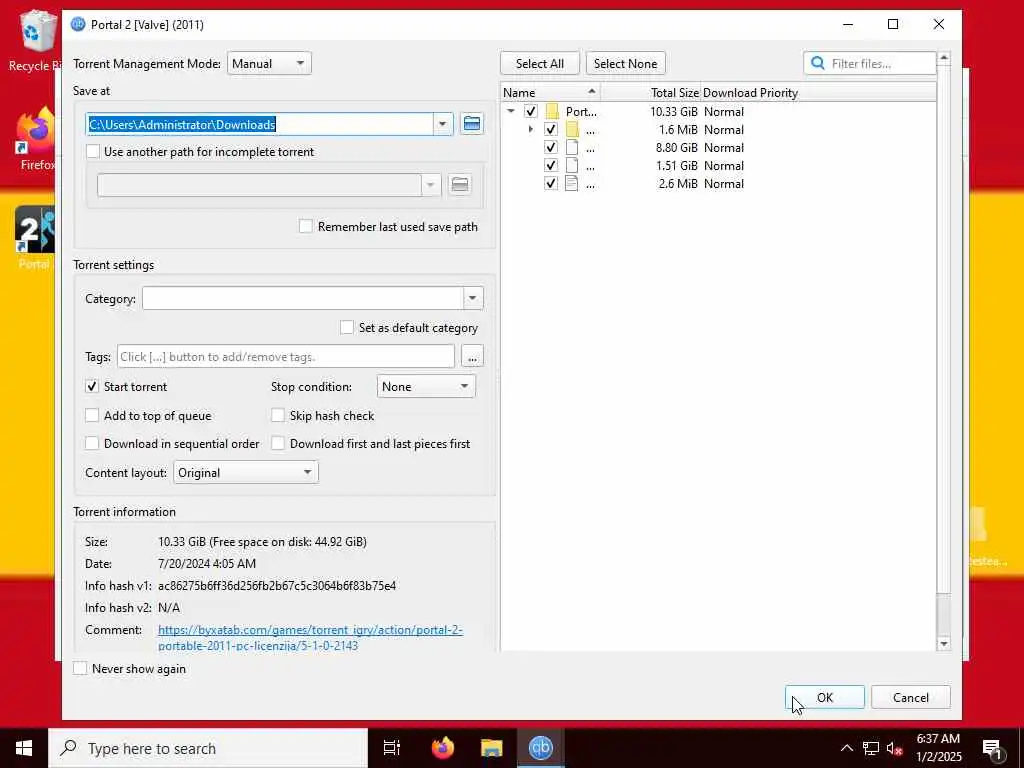Click the down arrow of right scrollbar
Image resolution: width=1024 pixels, height=768 pixels.
click(944, 643)
